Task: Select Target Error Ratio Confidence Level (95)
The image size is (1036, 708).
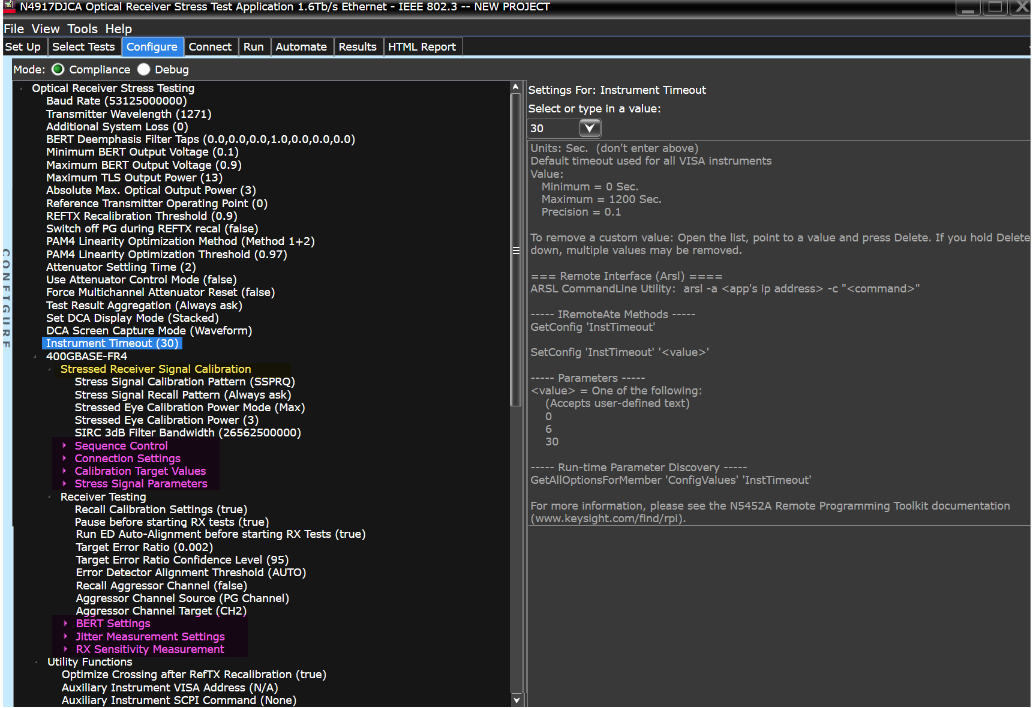Action: point(182,560)
